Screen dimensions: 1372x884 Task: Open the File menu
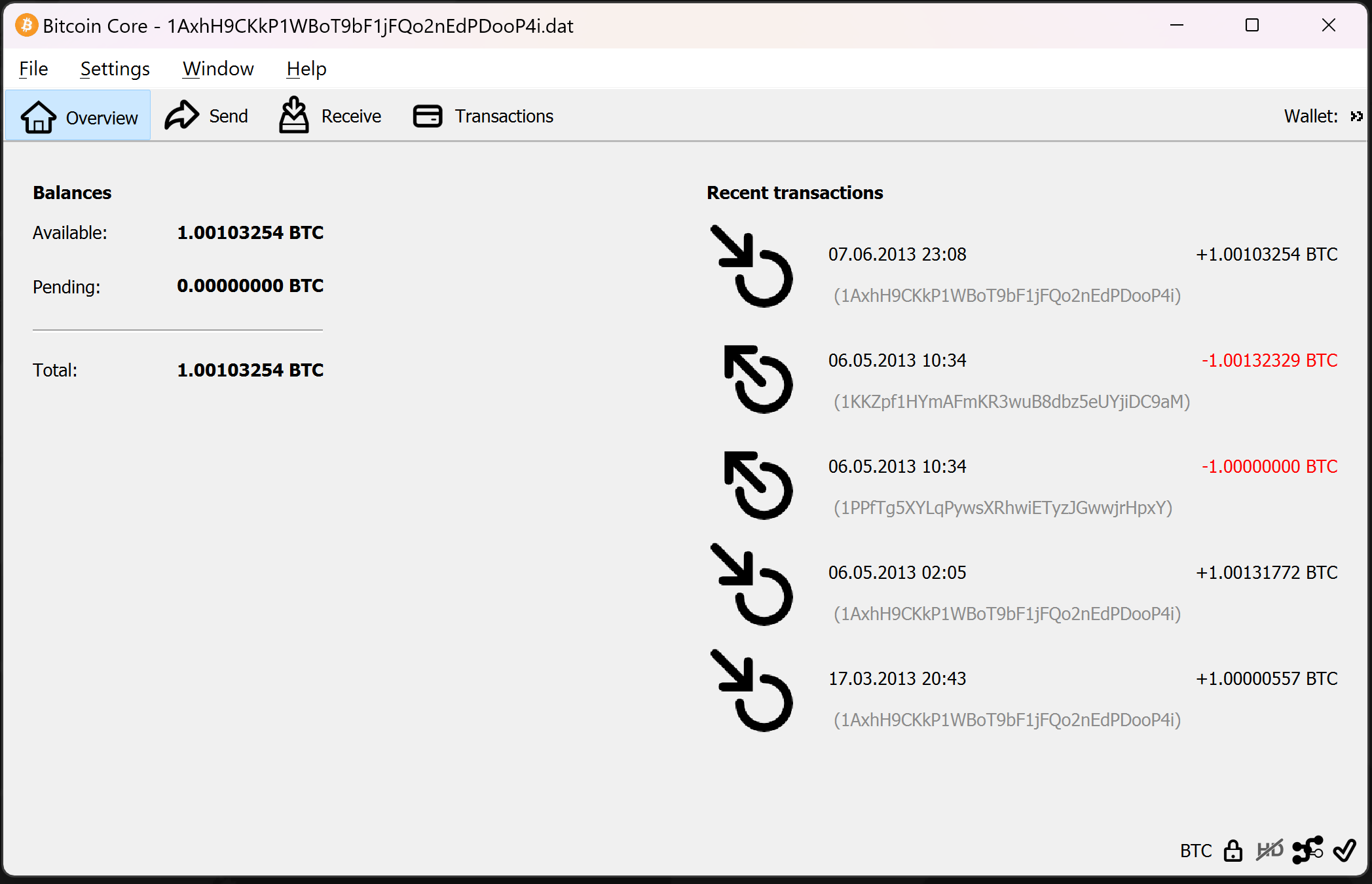[x=33, y=69]
